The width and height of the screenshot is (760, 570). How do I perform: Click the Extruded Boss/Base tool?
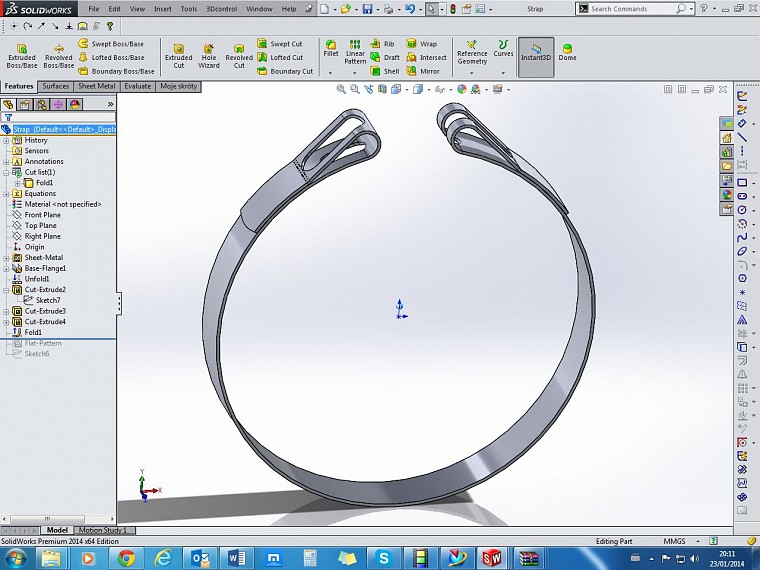(x=21, y=55)
